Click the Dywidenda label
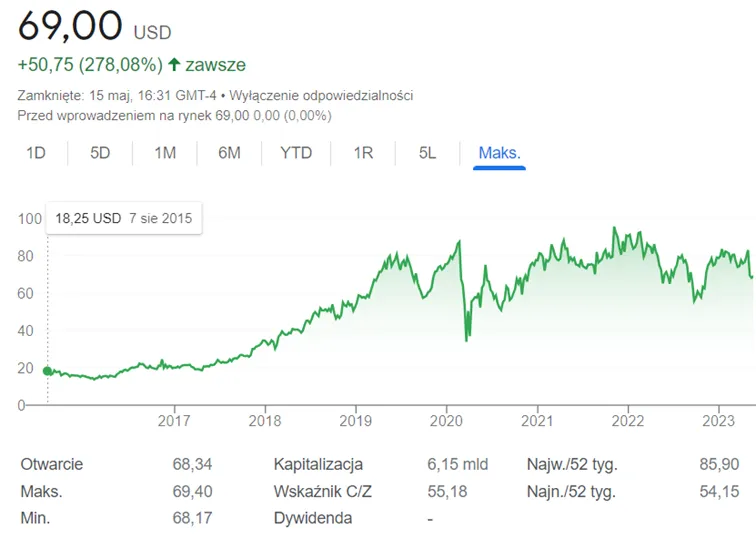756x539 pixels. [313, 518]
